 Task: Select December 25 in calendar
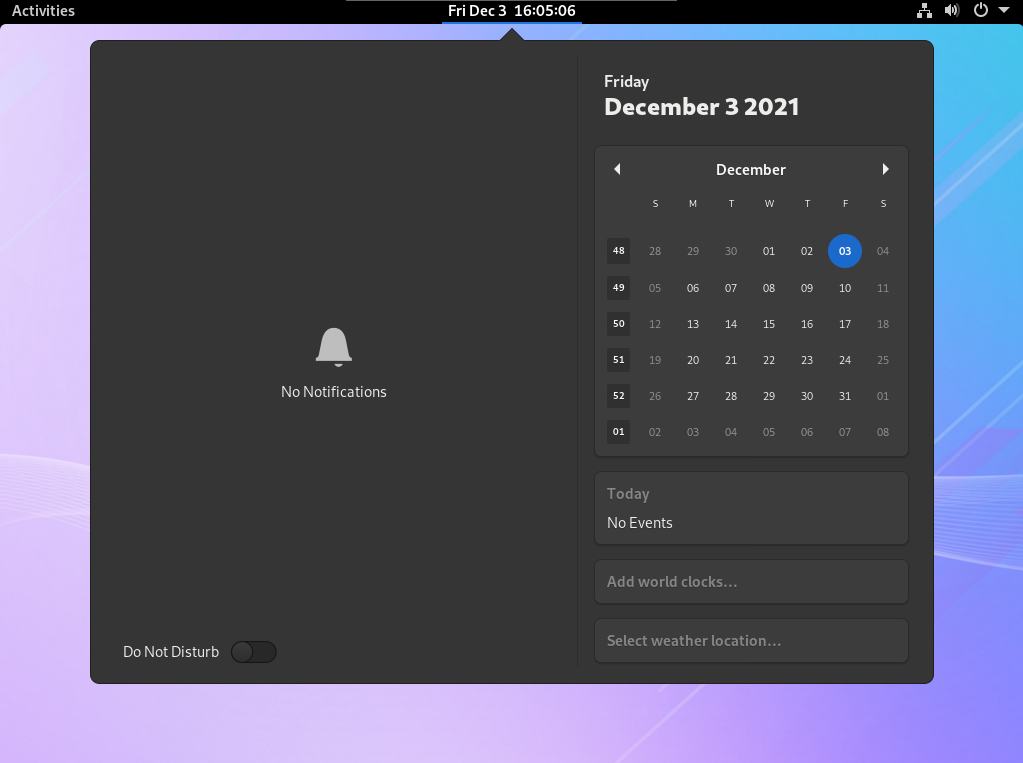882,360
